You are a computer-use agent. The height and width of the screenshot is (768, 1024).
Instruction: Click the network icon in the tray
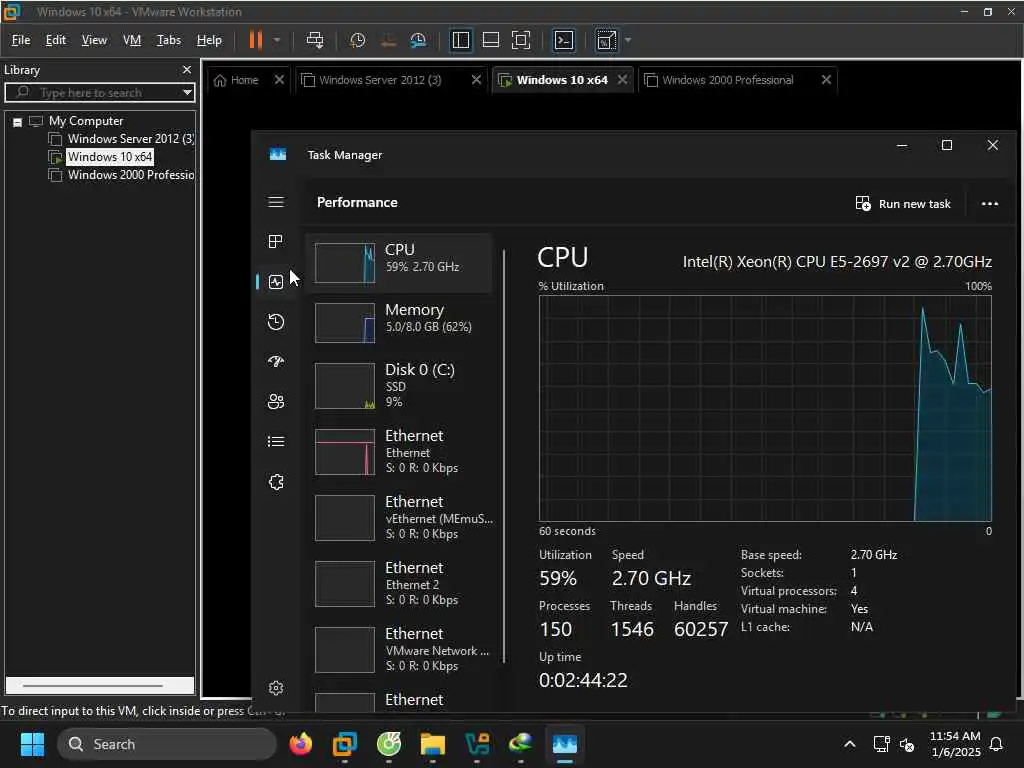pos(881,744)
